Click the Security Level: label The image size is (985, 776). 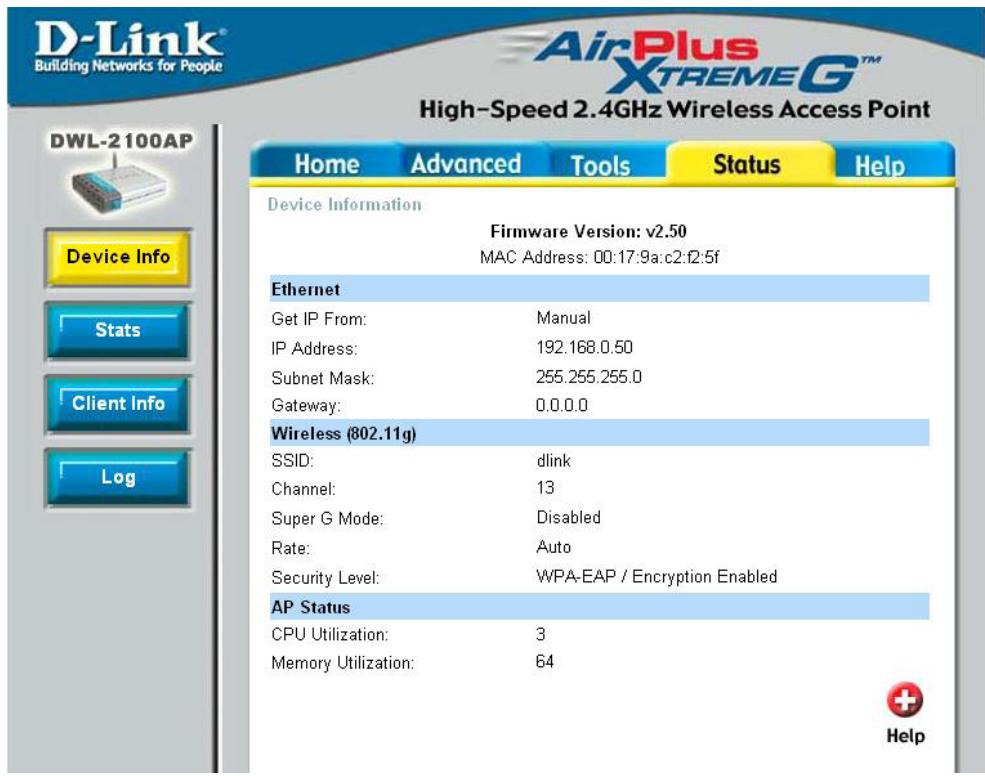coord(325,577)
